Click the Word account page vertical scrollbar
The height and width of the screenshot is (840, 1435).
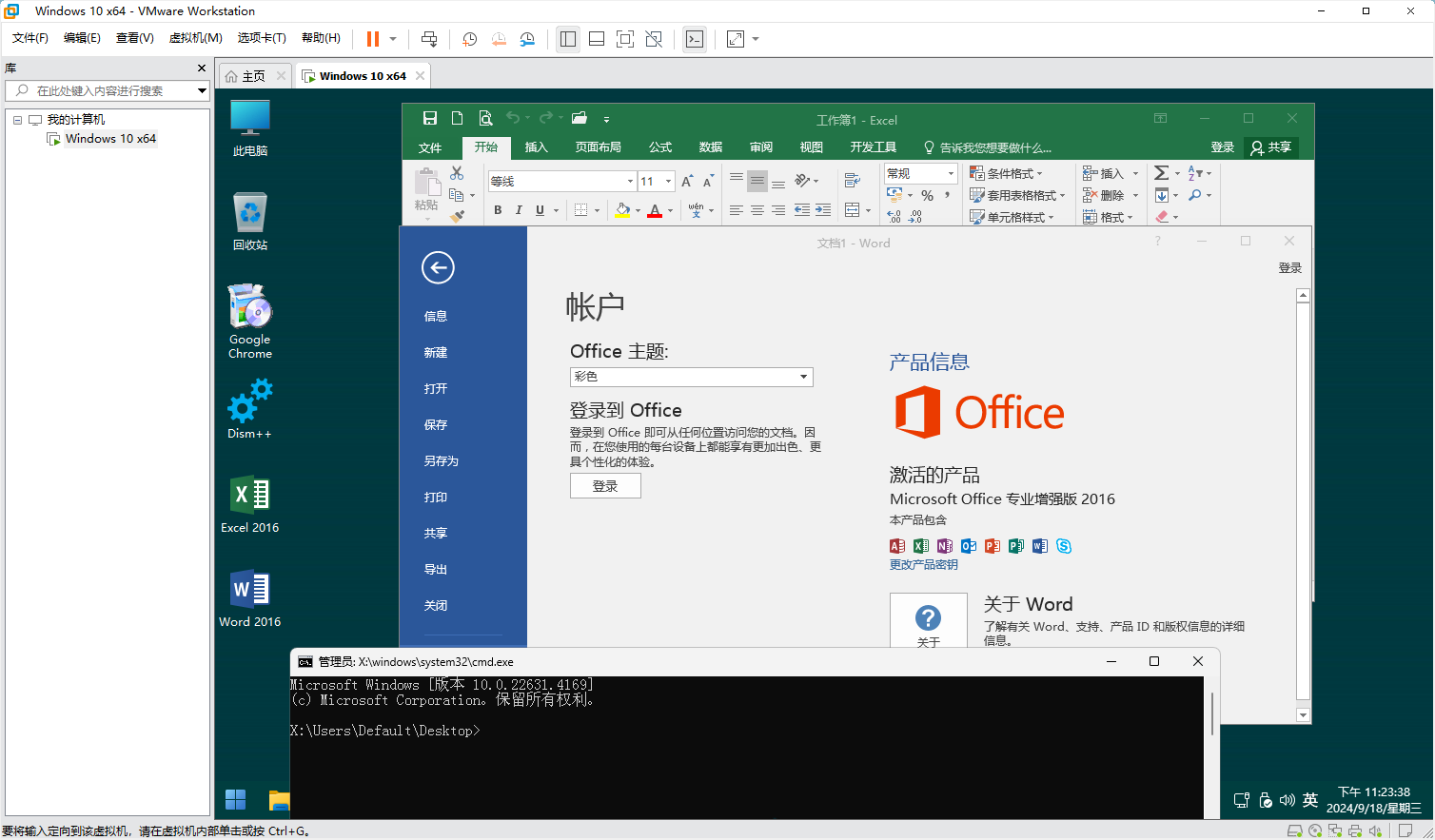[1304, 504]
